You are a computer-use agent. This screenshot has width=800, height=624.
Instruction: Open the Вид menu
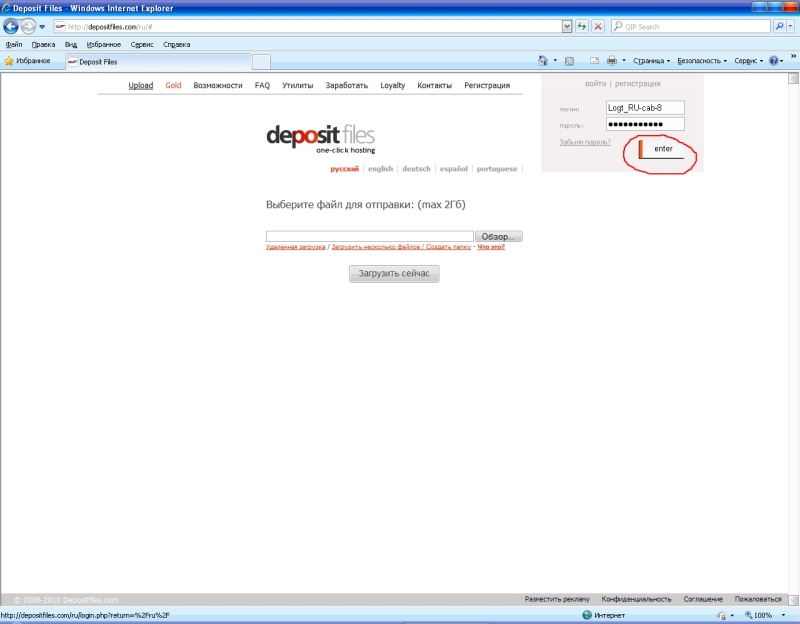tap(70, 44)
